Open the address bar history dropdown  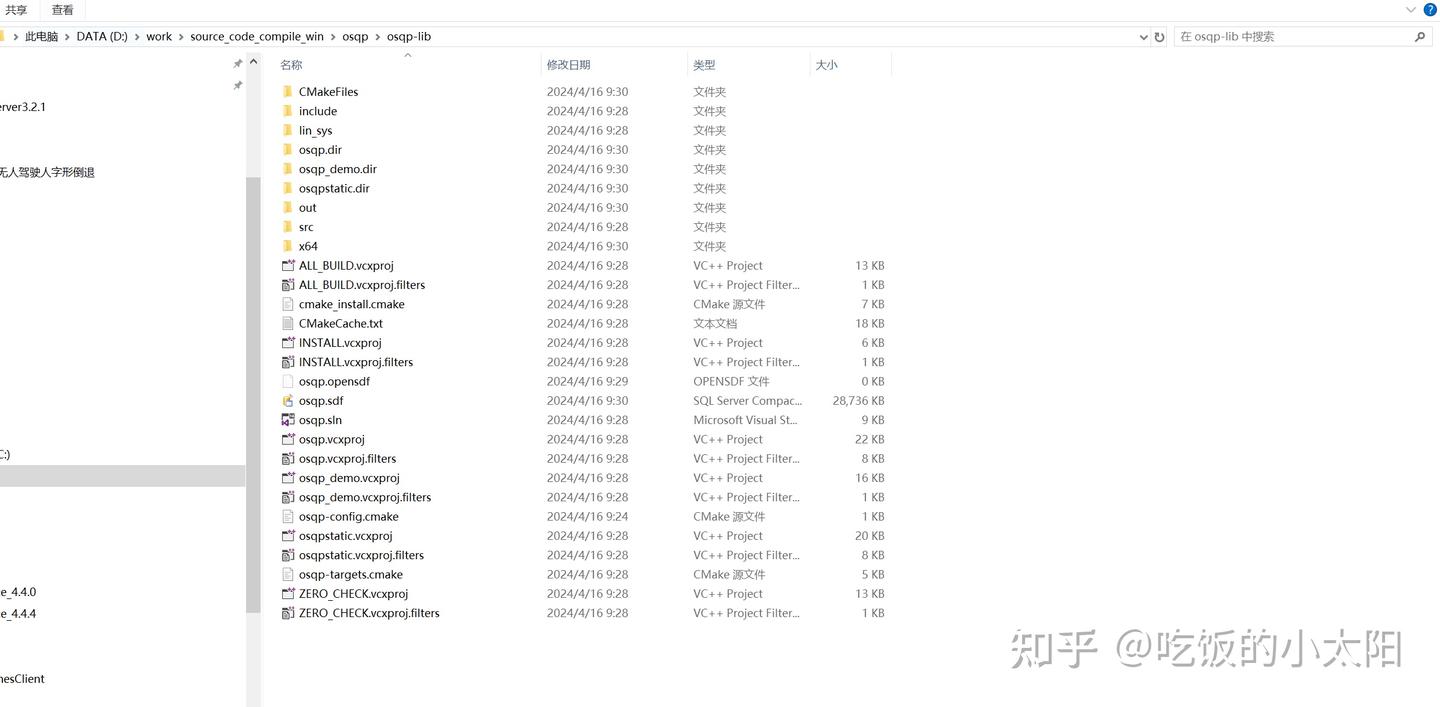point(1143,36)
